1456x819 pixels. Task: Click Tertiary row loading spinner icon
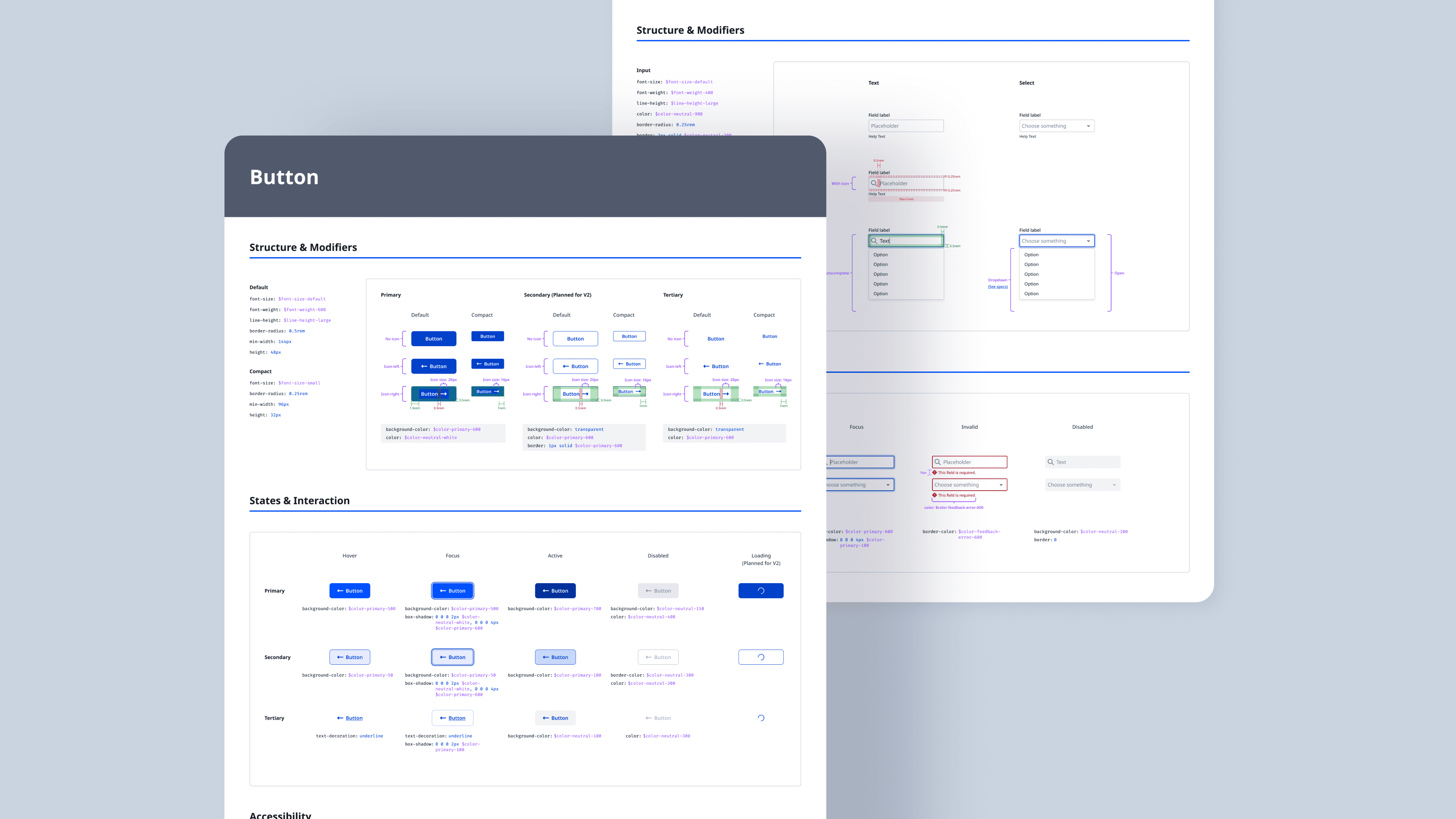tap(761, 718)
